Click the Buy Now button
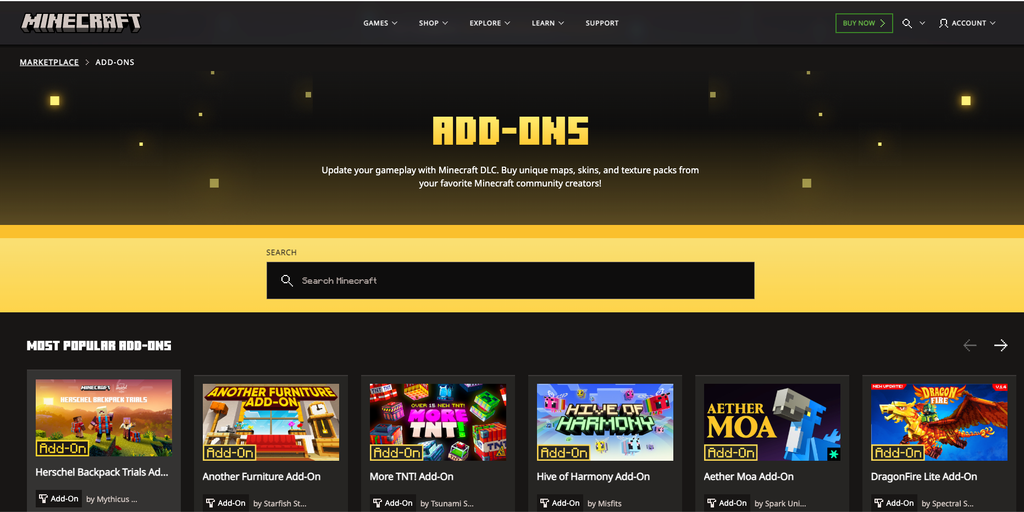 coord(863,23)
